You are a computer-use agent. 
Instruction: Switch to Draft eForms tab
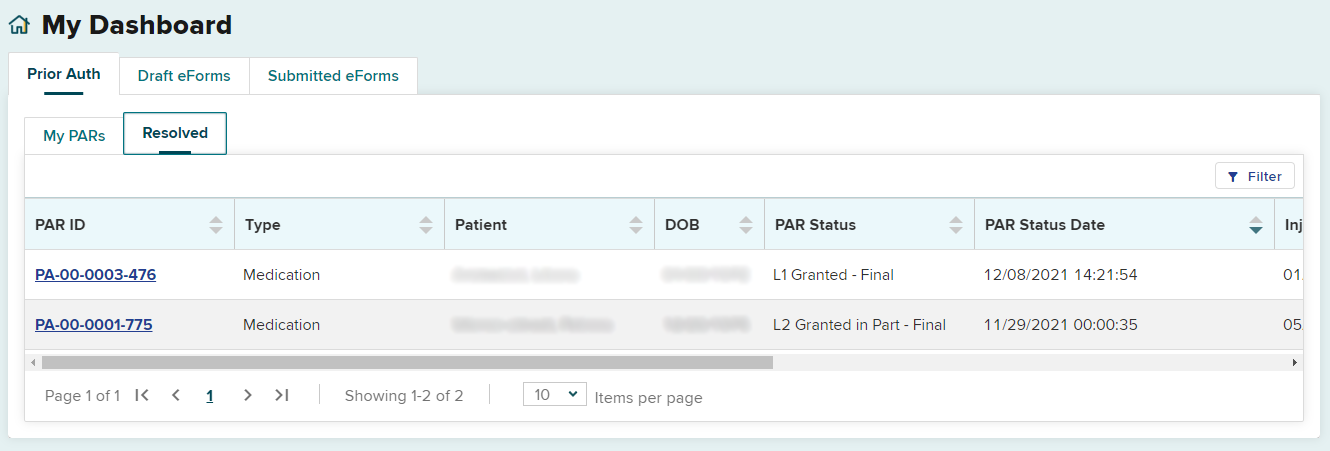184,76
